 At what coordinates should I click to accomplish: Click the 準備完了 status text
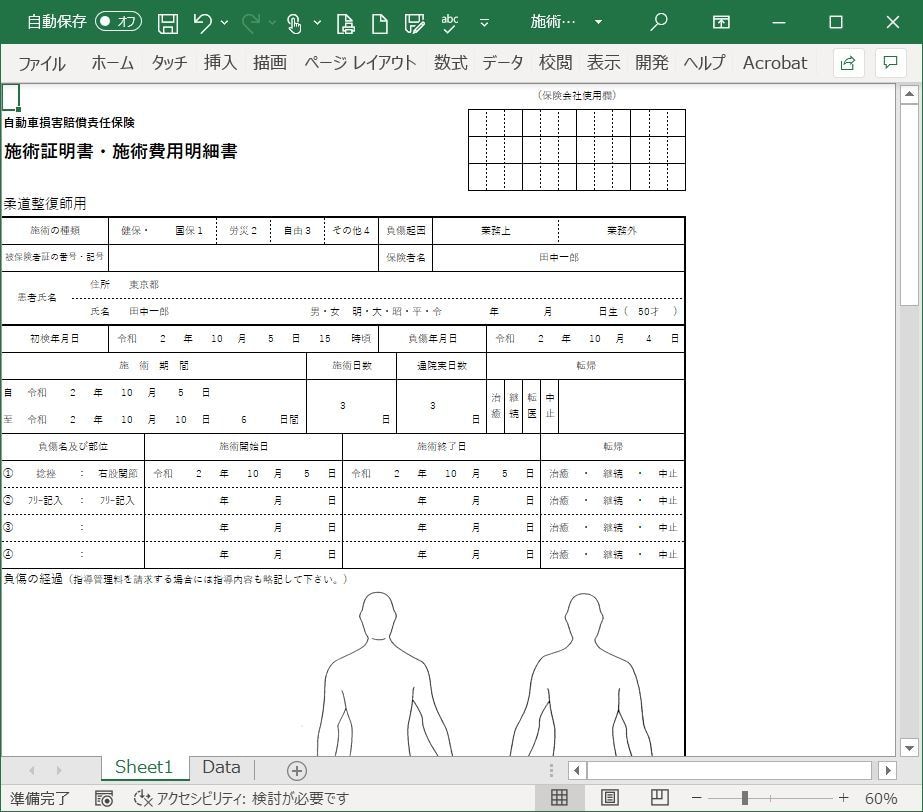pos(40,798)
